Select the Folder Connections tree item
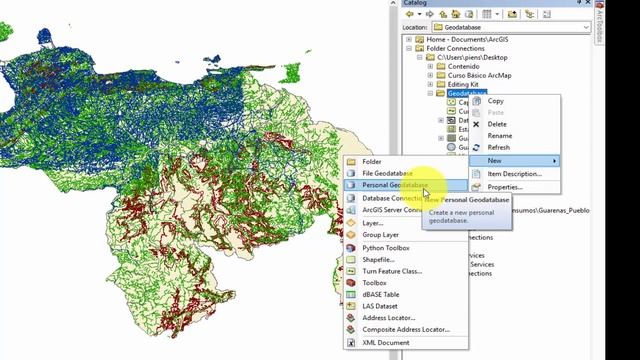Image resolution: width=640 pixels, height=360 pixels. tap(455, 48)
